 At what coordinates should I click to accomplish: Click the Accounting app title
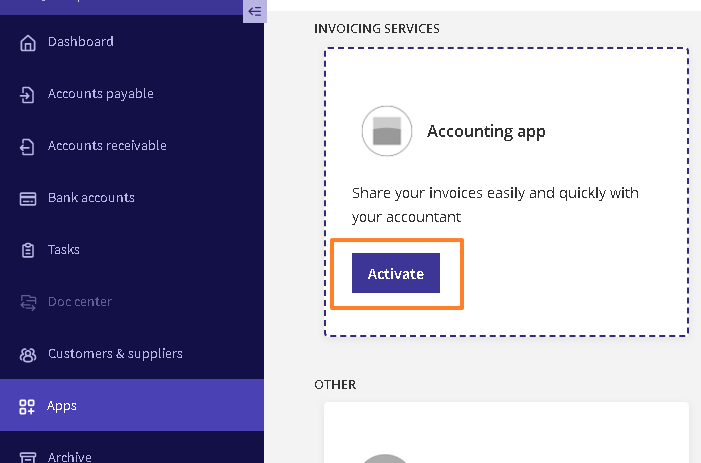pos(486,131)
